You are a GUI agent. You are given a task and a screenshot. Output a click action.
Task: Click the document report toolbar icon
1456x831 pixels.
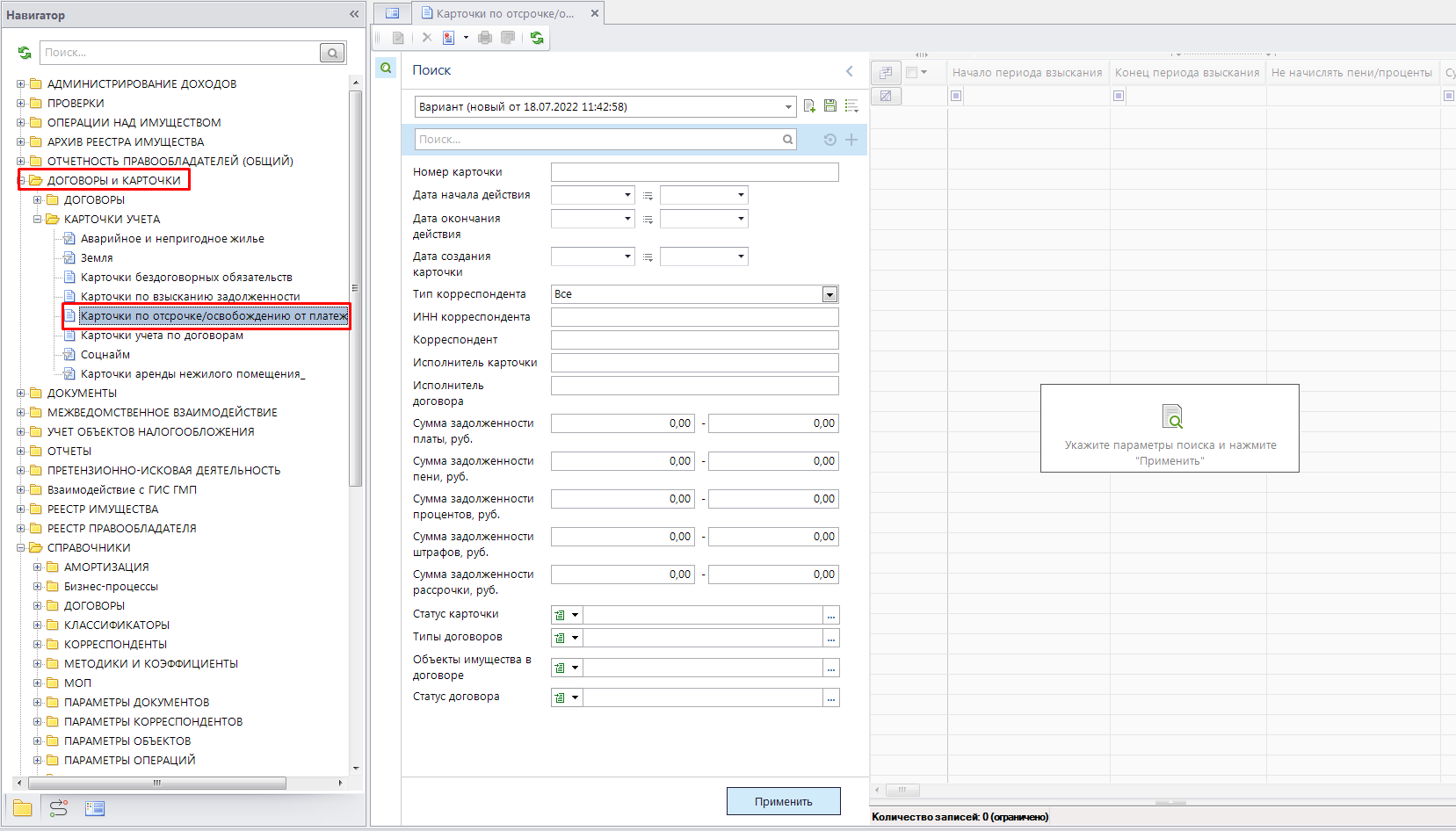449,38
